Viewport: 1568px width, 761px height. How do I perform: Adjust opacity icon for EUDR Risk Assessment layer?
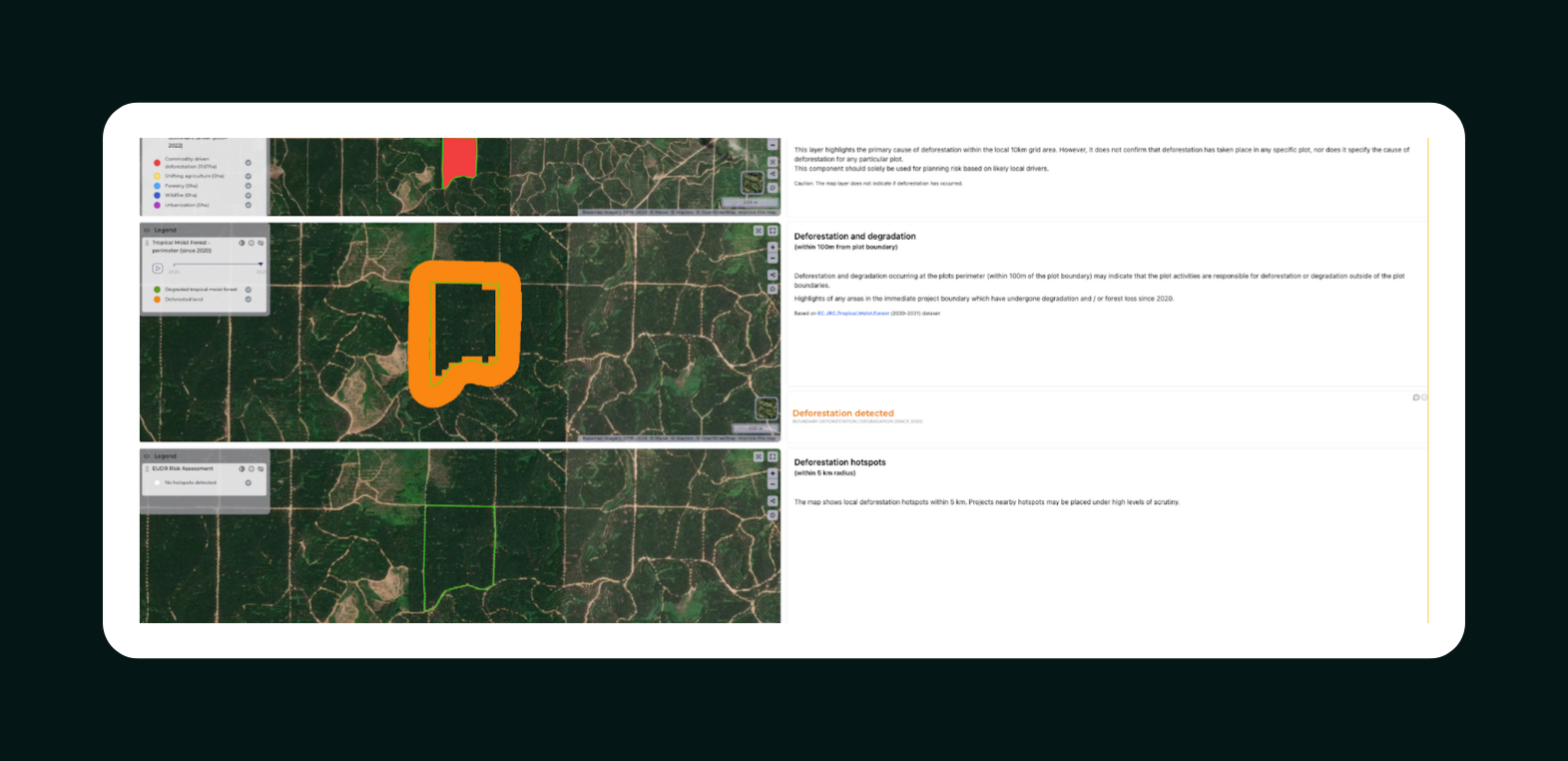click(x=242, y=468)
